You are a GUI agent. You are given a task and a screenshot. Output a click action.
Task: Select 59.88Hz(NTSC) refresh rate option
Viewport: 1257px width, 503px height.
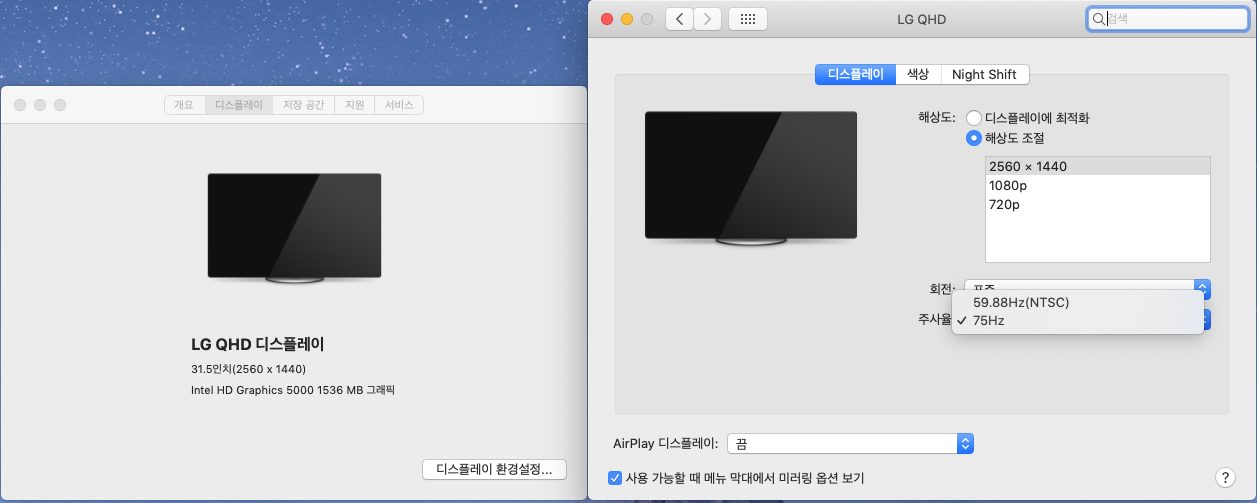point(1077,302)
